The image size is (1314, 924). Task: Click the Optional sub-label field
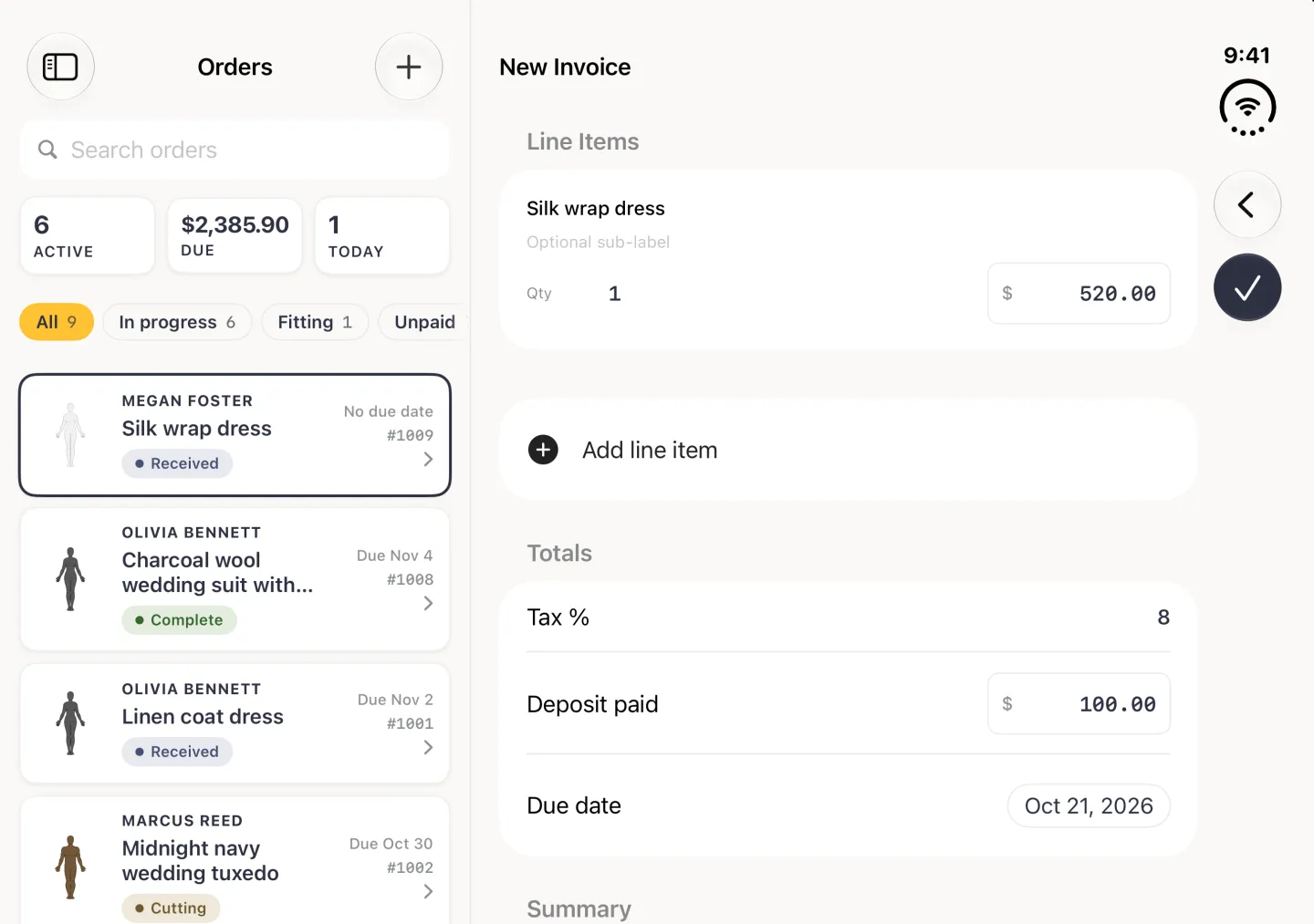(x=599, y=242)
